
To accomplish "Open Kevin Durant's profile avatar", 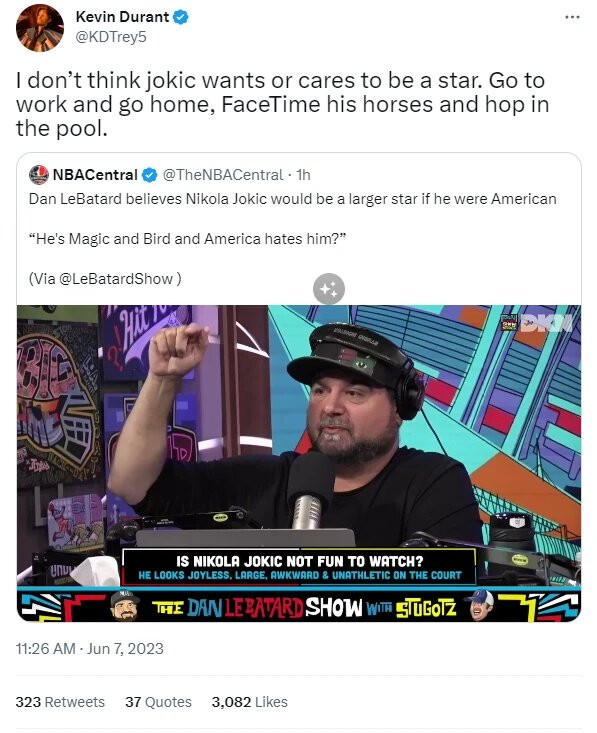I will [40, 28].
